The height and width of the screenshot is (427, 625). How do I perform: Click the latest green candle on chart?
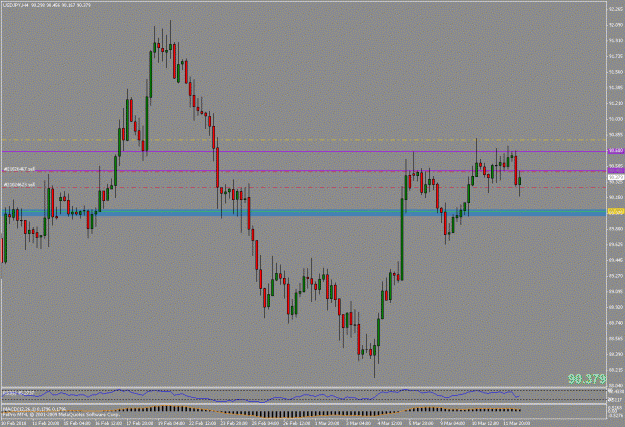pyautogui.click(x=520, y=181)
